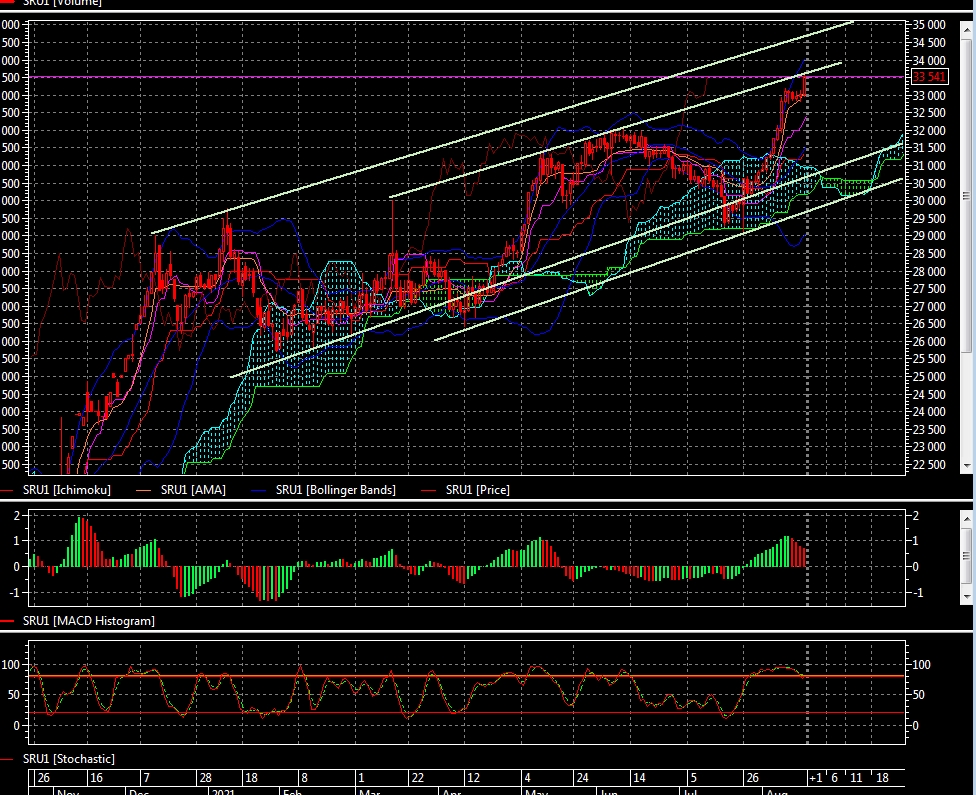Click the down arrow of the price chart scrollbar

point(966,466)
